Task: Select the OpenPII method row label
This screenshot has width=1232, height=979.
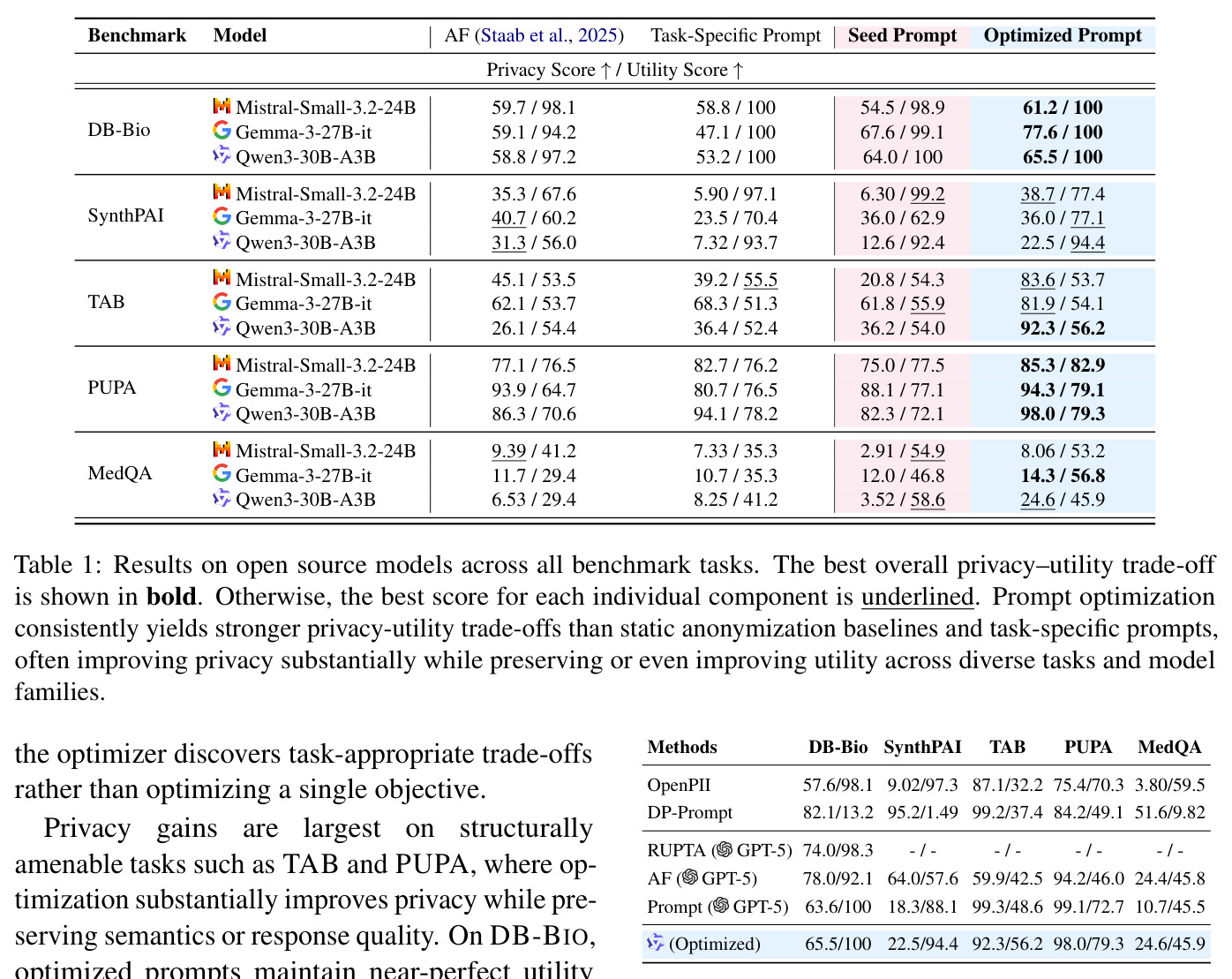Action: 679,785
